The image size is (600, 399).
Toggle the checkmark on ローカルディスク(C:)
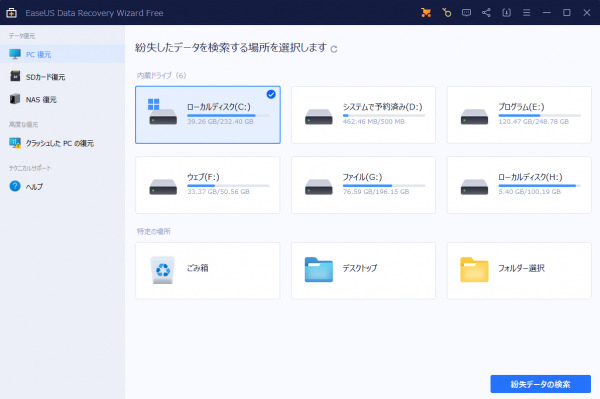pyautogui.click(x=271, y=94)
